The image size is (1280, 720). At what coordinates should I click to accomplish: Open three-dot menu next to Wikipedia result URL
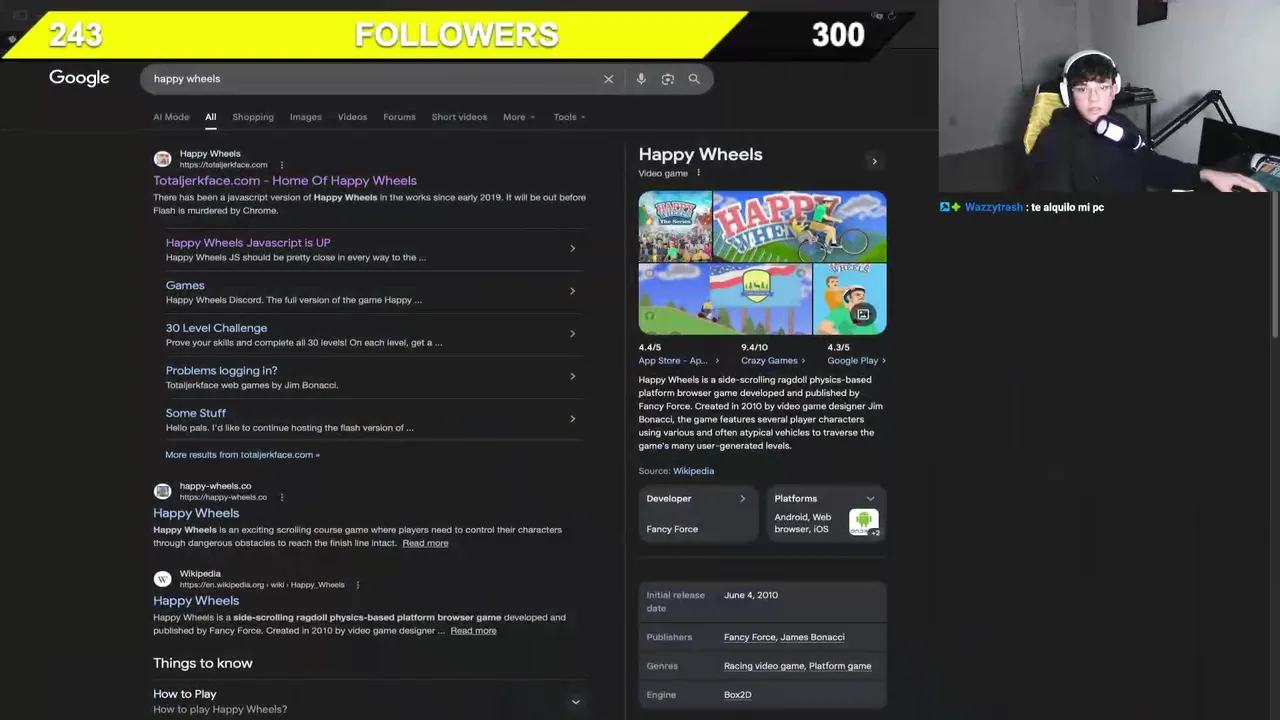point(357,585)
